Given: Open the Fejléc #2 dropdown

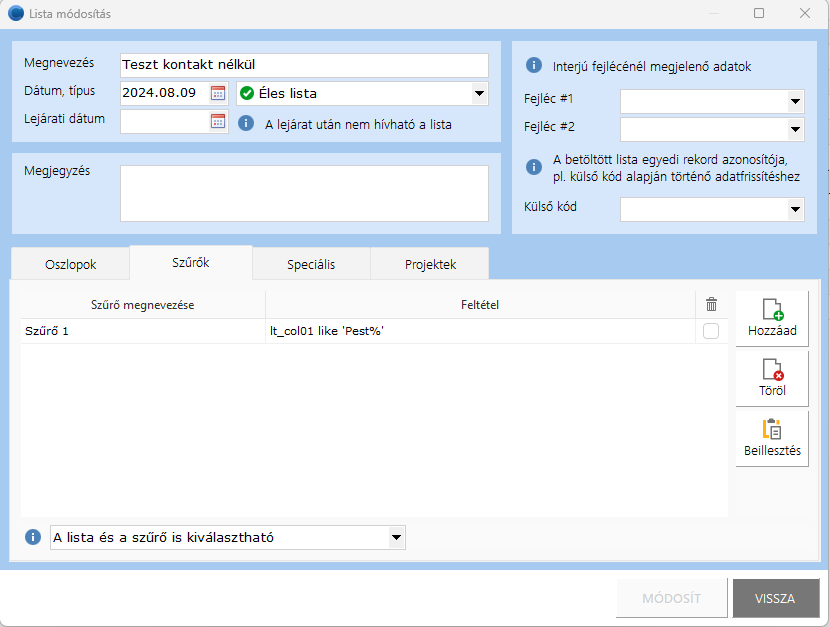Looking at the screenshot, I should click(795, 129).
